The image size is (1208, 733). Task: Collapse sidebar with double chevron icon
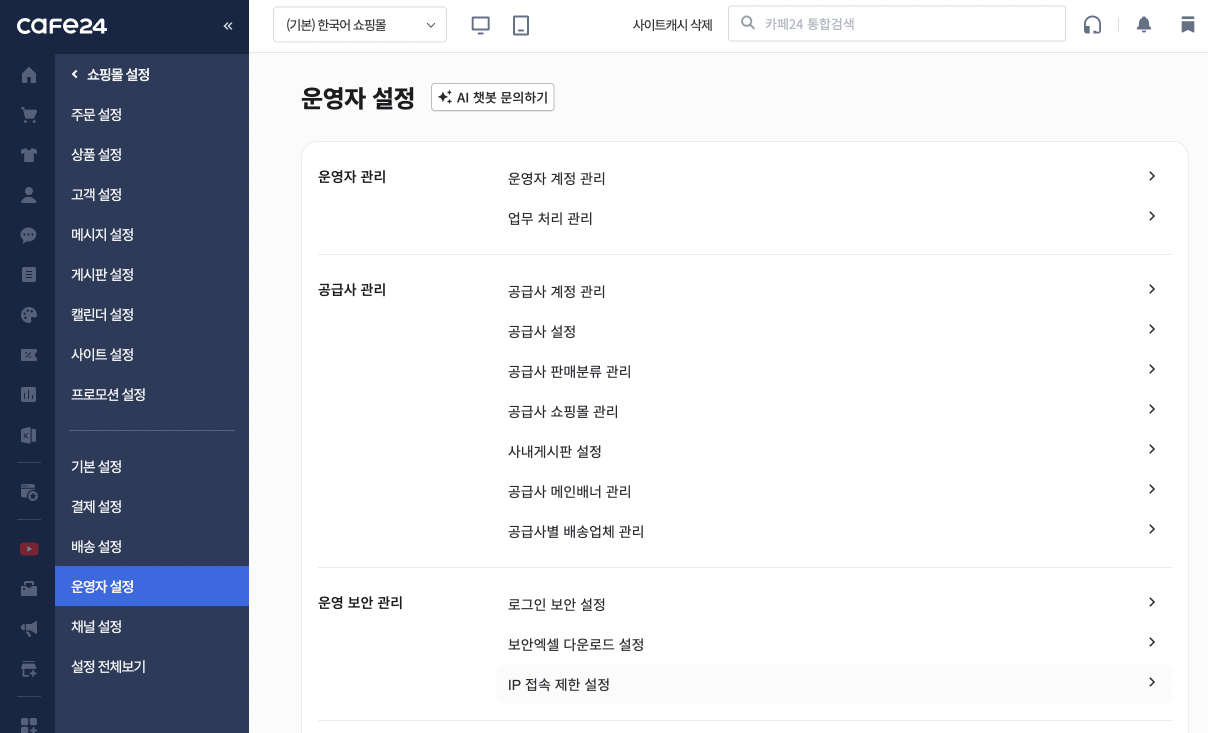(228, 26)
